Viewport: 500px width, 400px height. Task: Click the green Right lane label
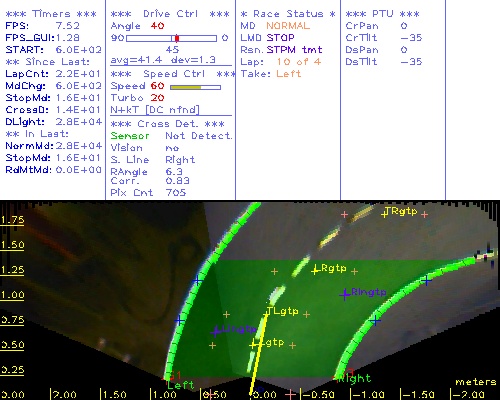(354, 378)
